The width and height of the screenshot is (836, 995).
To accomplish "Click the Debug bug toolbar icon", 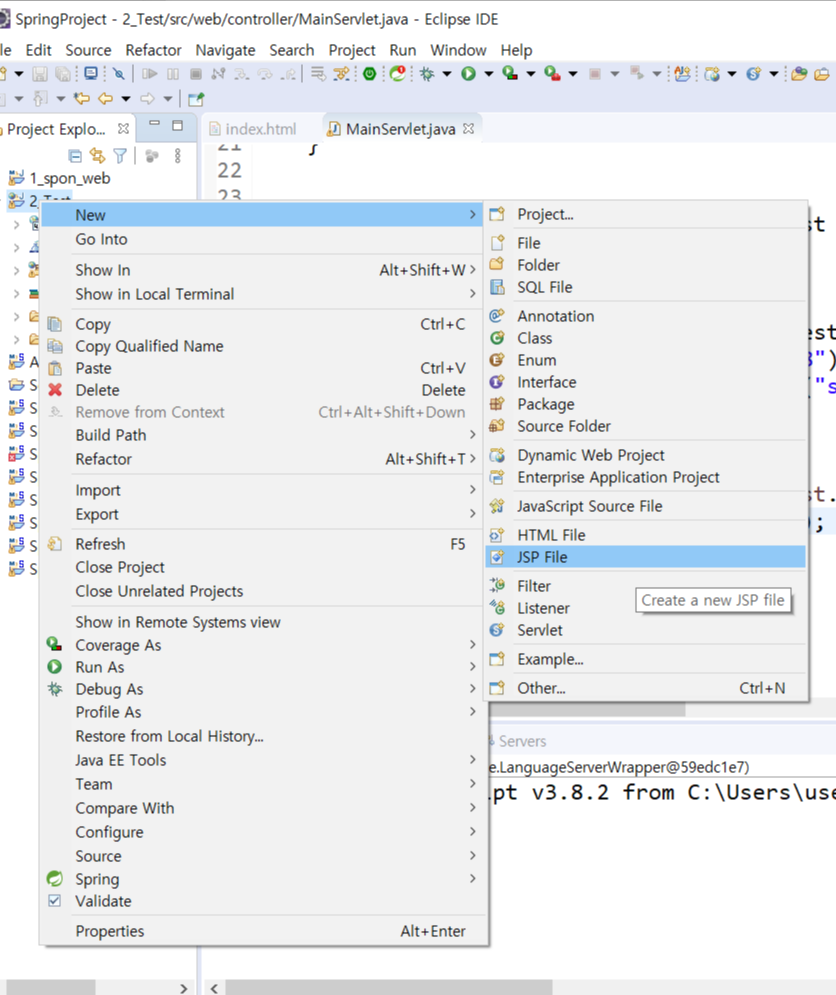I will tap(427, 74).
